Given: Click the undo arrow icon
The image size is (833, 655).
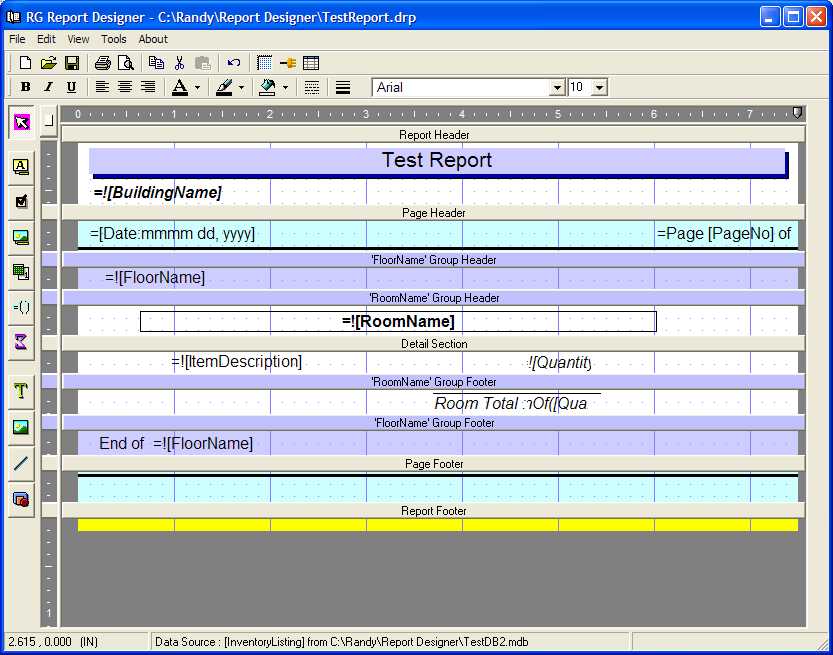Looking at the screenshot, I should point(233,63).
